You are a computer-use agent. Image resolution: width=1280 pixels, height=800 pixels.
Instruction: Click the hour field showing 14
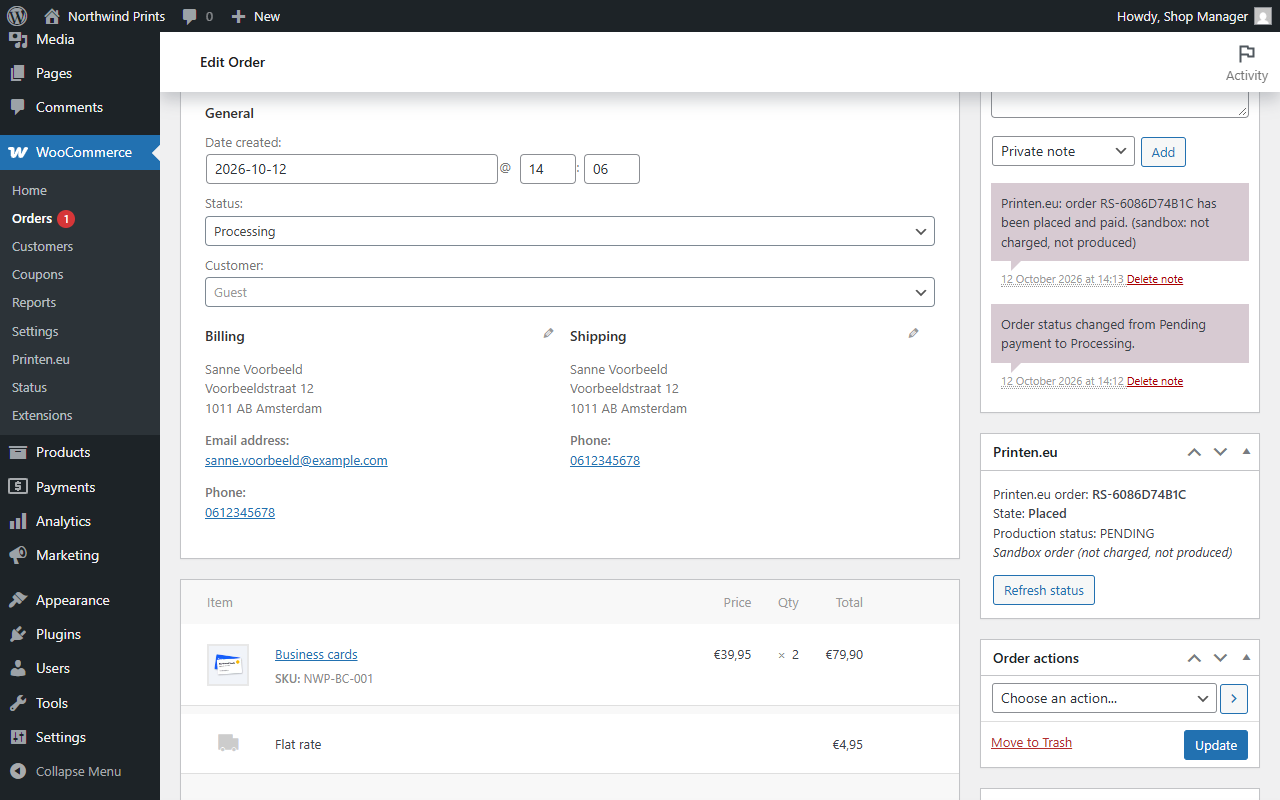548,169
